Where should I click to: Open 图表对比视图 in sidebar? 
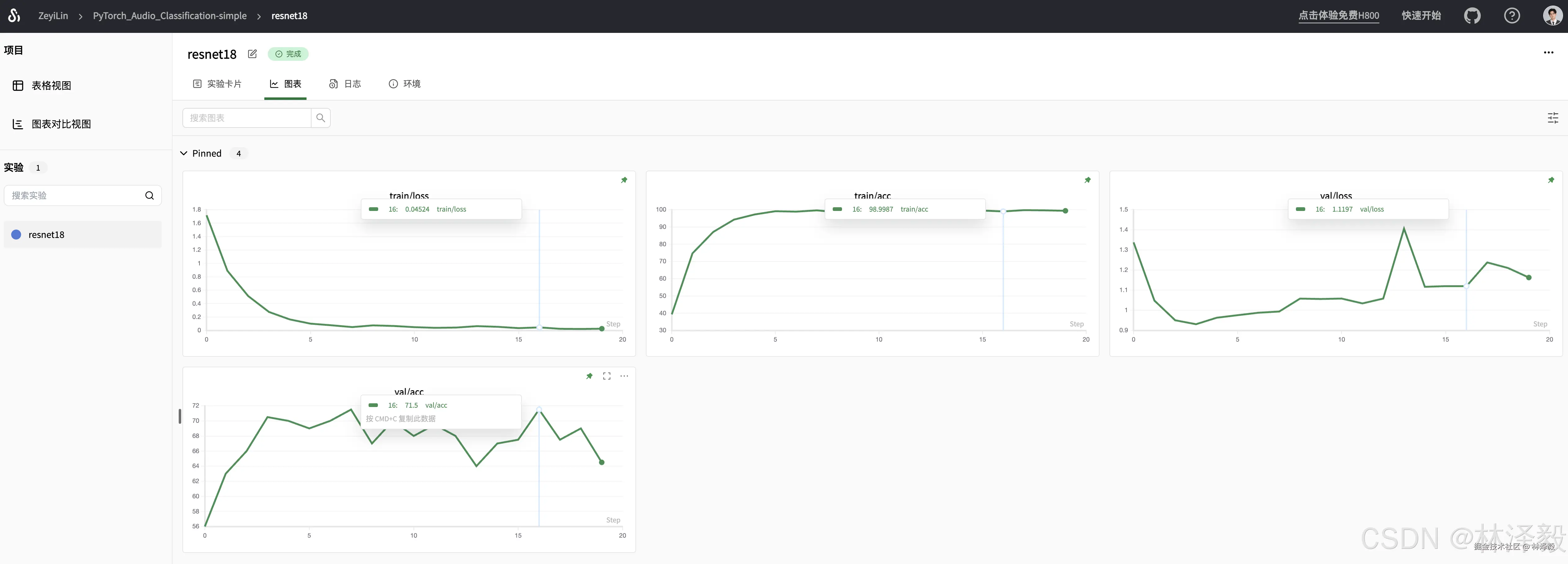click(x=61, y=124)
